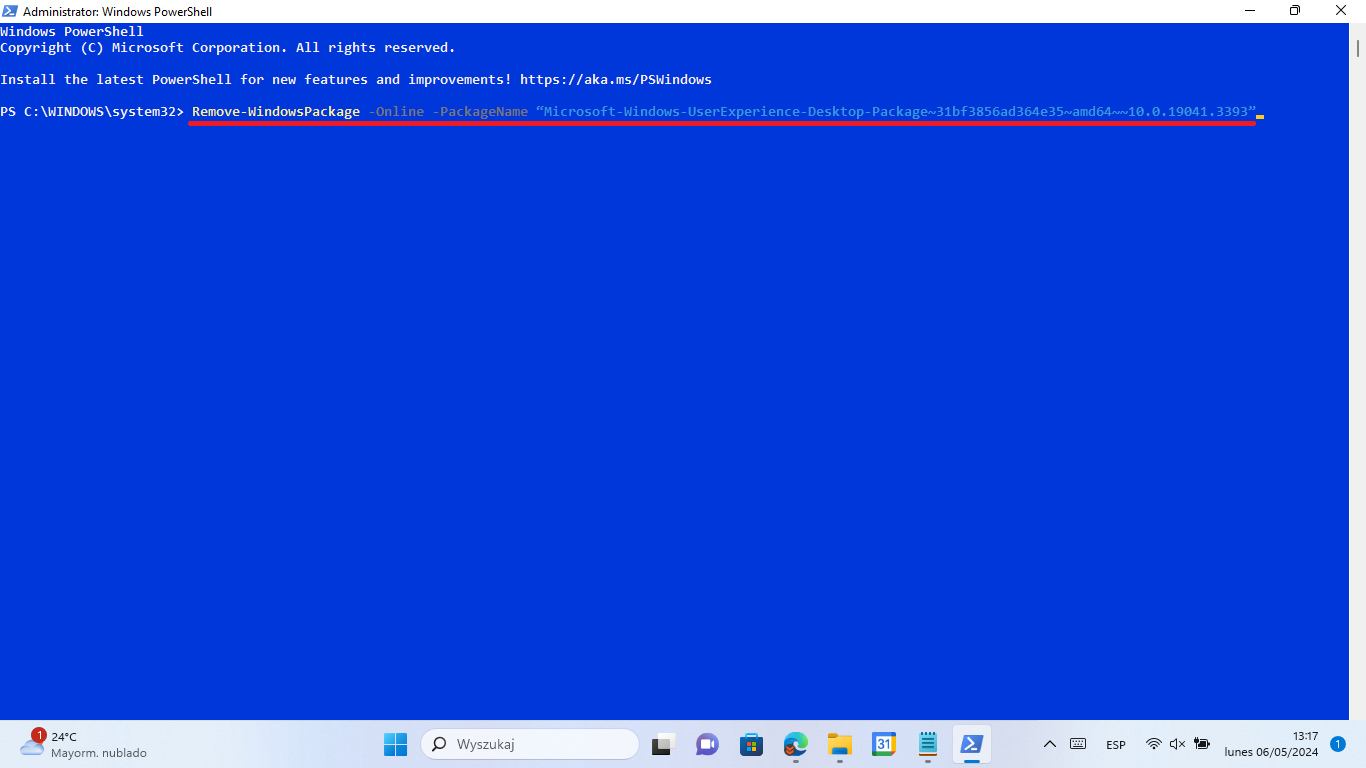1366x768 pixels.
Task: Click the Remove-WindowsPackage command text
Action: pyautogui.click(x=276, y=112)
